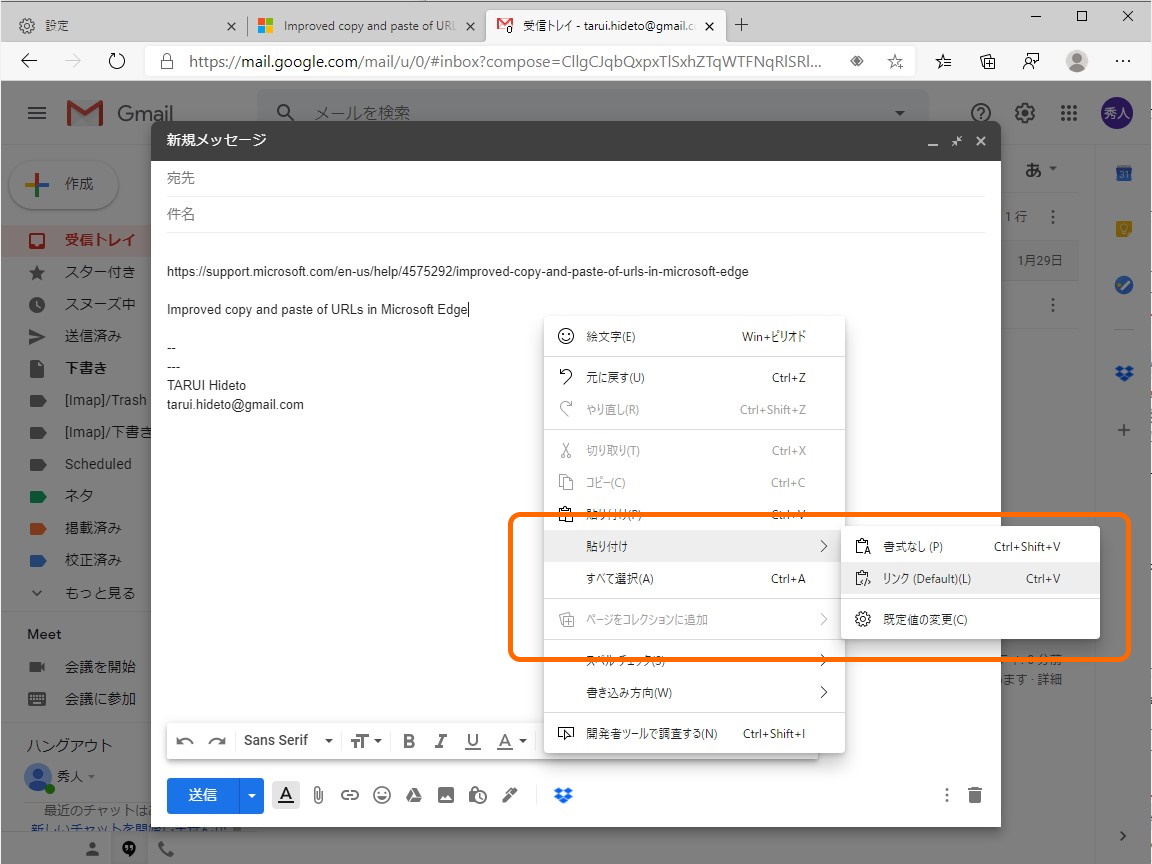Open the text size dropdown
The height and width of the screenshot is (864, 1152).
(x=366, y=740)
